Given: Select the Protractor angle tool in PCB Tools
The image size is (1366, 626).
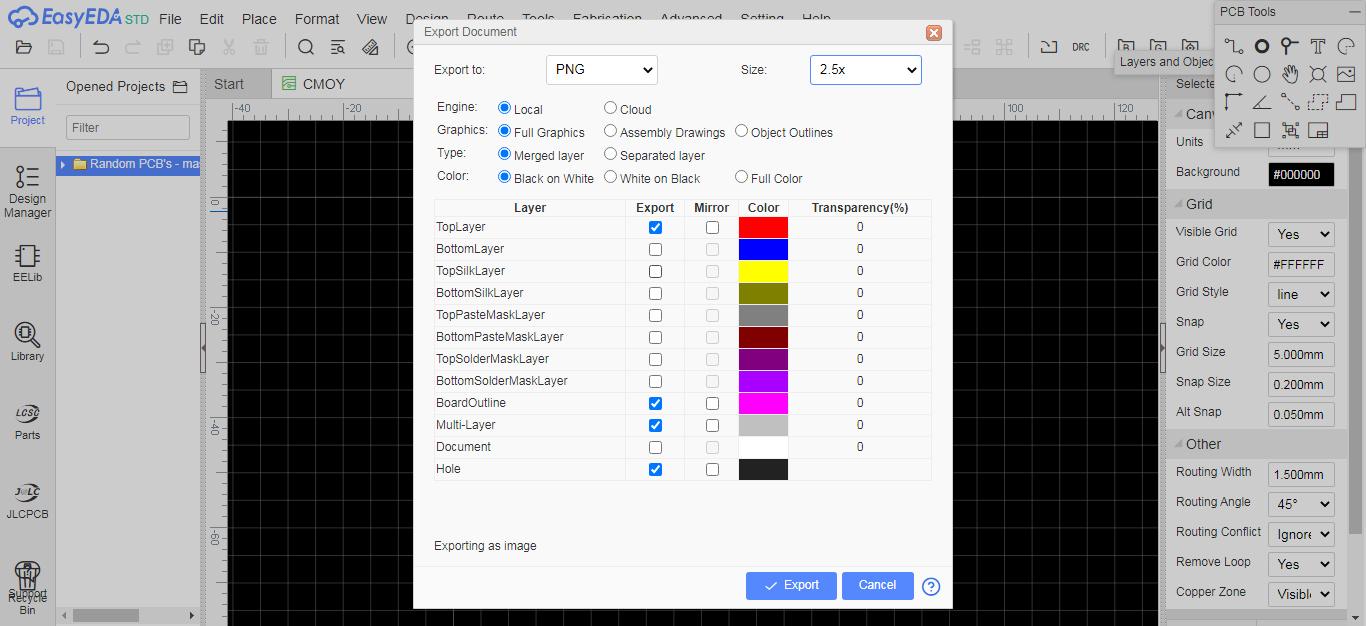Looking at the screenshot, I should (1262, 102).
